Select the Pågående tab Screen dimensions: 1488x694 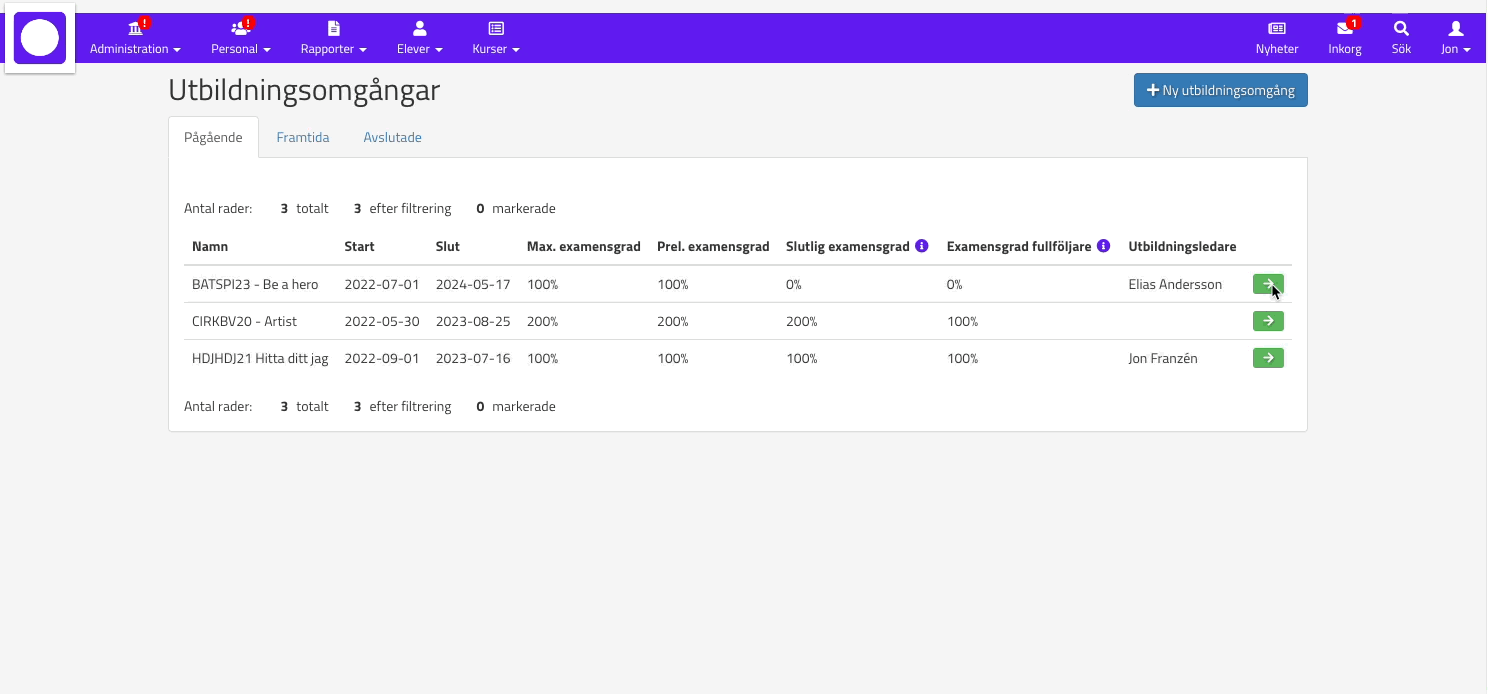[213, 138]
